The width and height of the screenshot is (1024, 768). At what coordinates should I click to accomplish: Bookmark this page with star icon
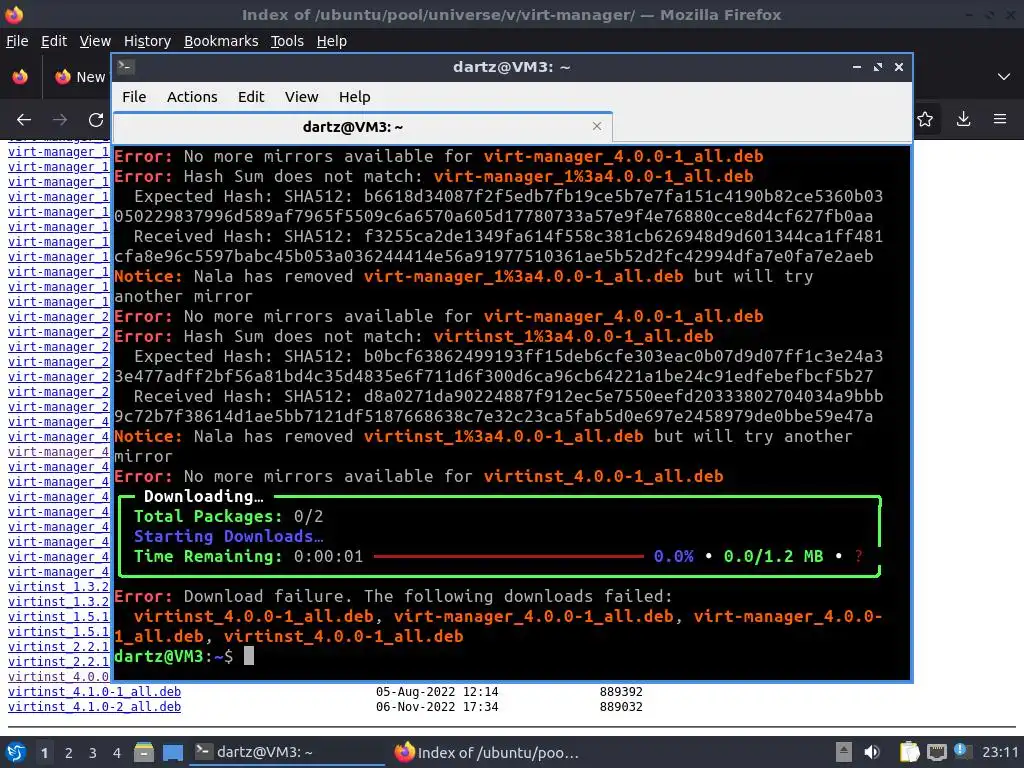coord(925,119)
